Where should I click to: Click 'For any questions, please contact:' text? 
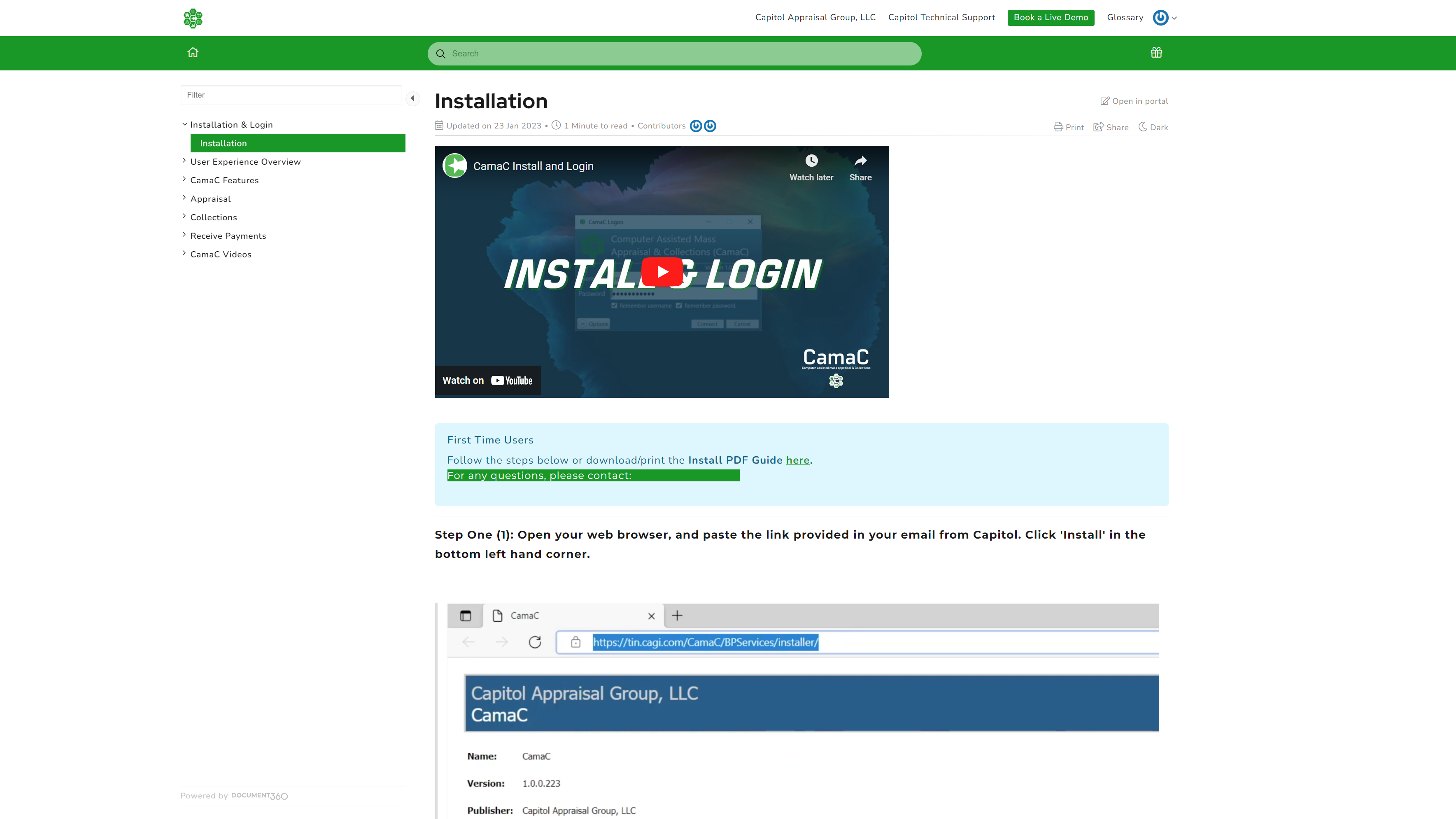coord(539,475)
